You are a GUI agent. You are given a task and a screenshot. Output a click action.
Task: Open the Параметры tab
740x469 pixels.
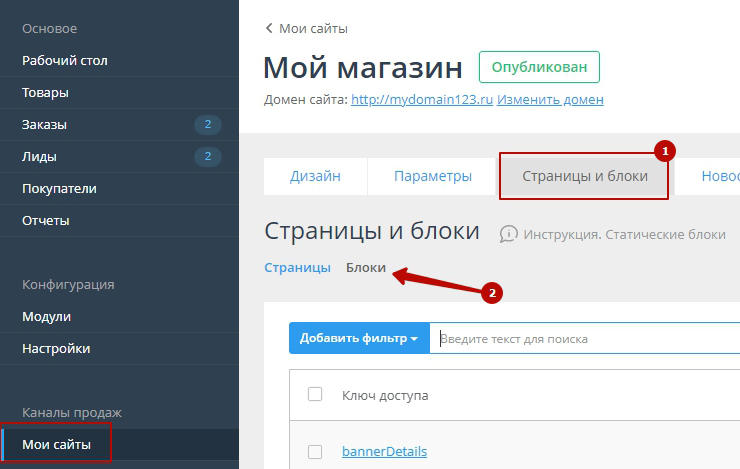pos(432,176)
